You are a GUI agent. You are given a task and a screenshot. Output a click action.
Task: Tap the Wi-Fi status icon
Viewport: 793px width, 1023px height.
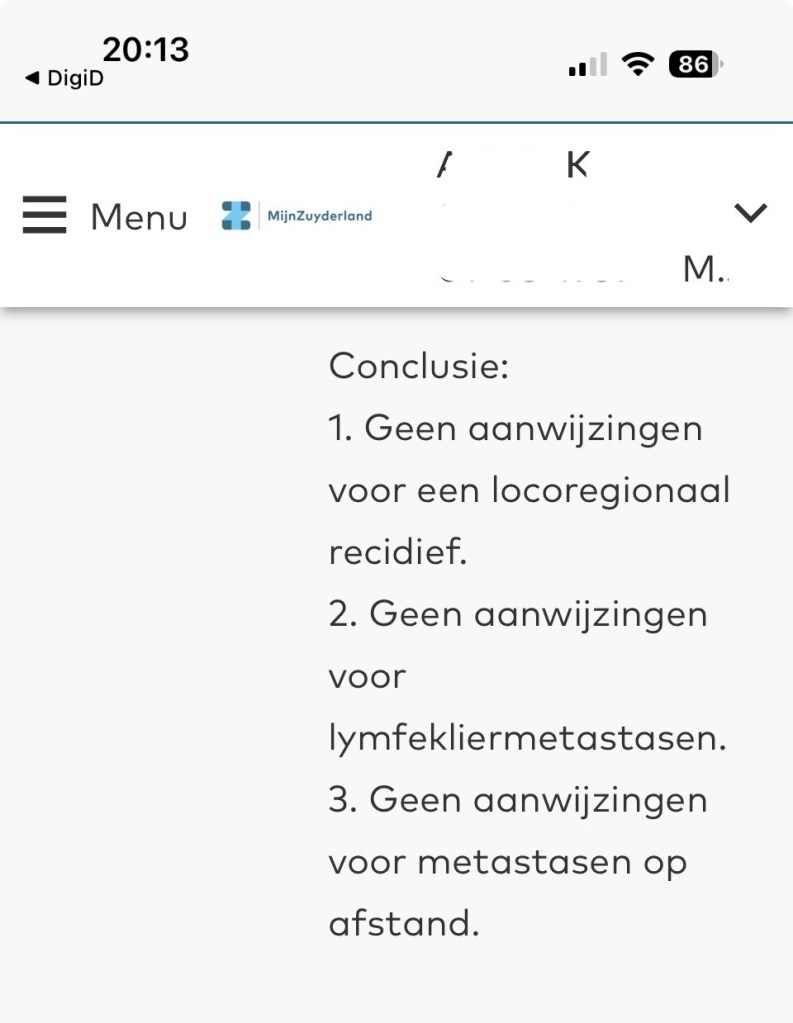coord(636,65)
